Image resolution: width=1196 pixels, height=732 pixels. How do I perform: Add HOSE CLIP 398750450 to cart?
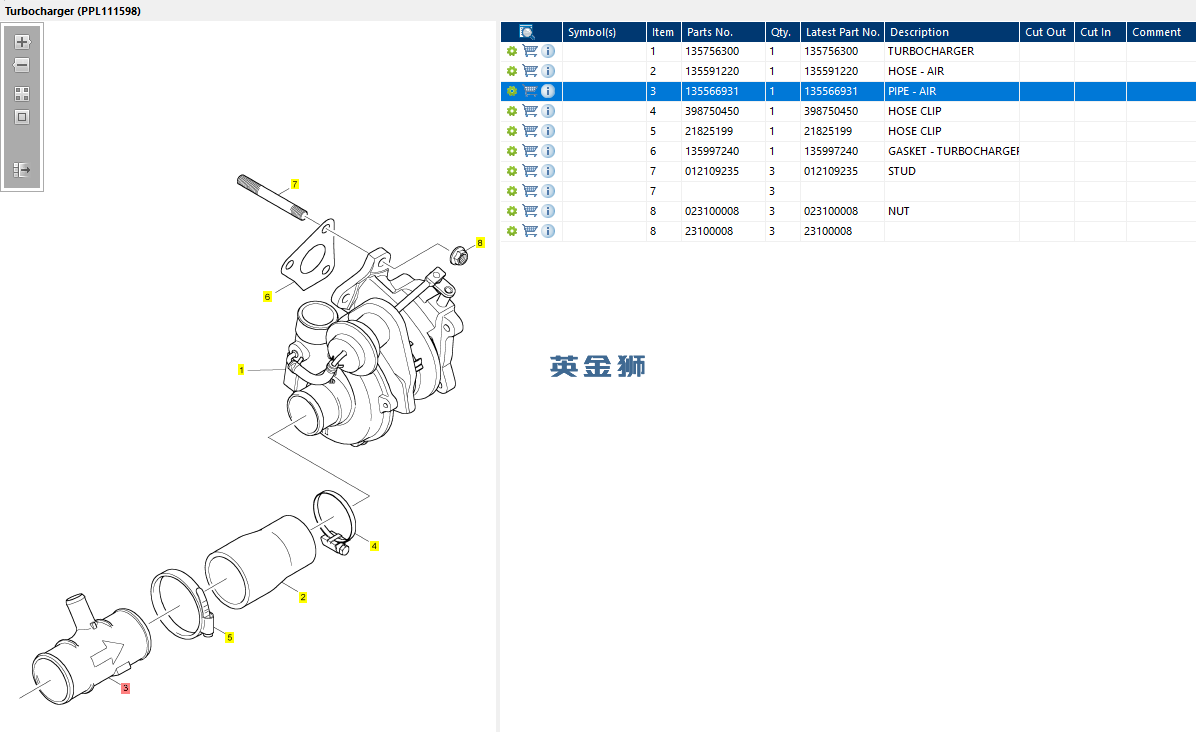530,111
